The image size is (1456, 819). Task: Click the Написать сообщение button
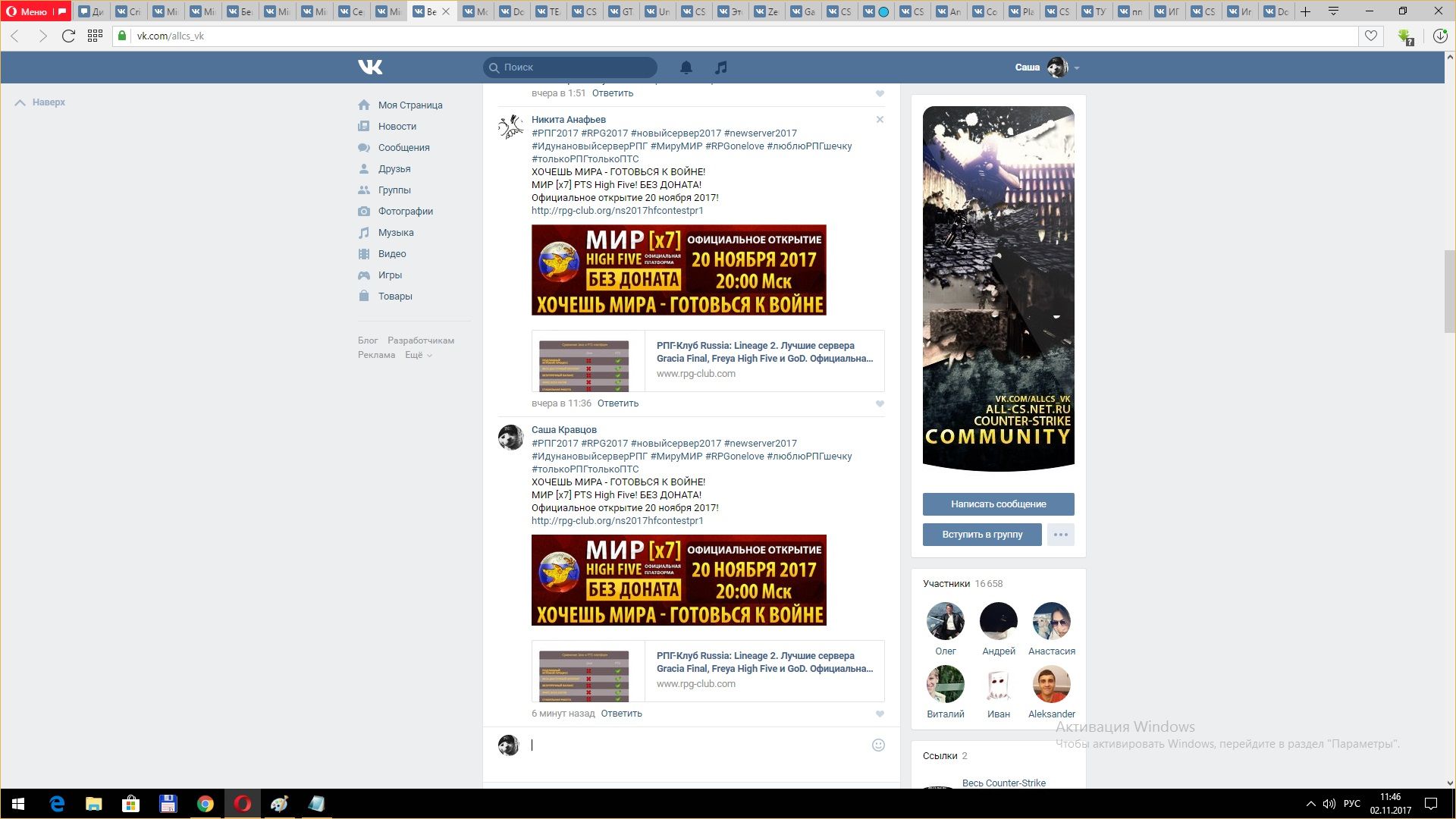tap(998, 504)
